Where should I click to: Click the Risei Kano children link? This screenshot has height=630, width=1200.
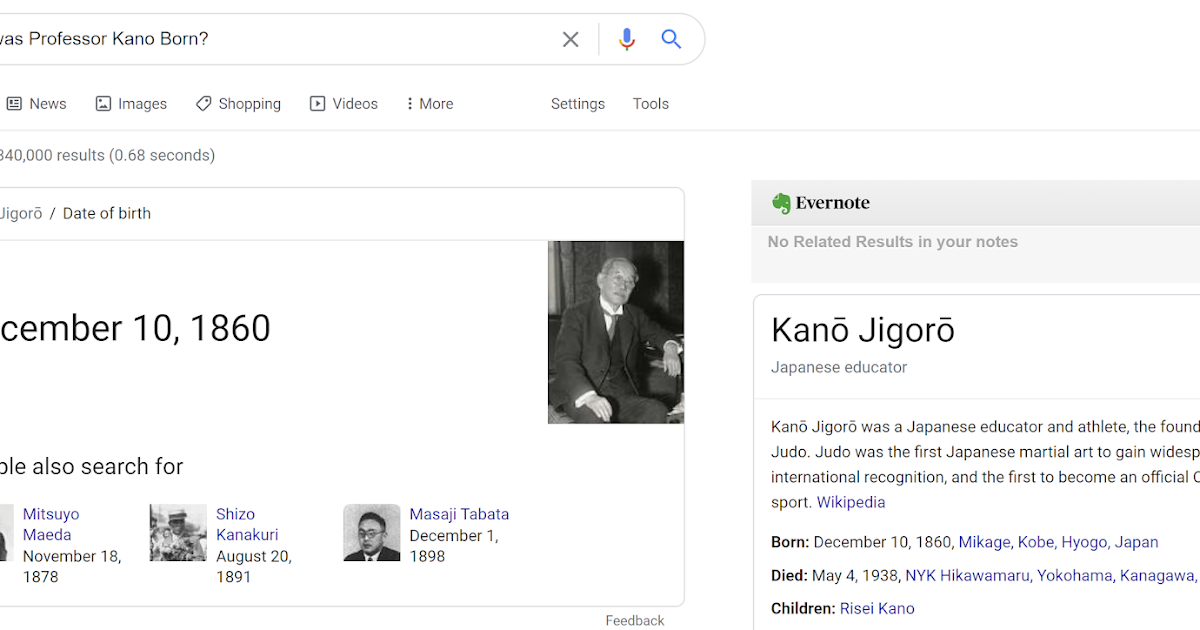point(877,608)
